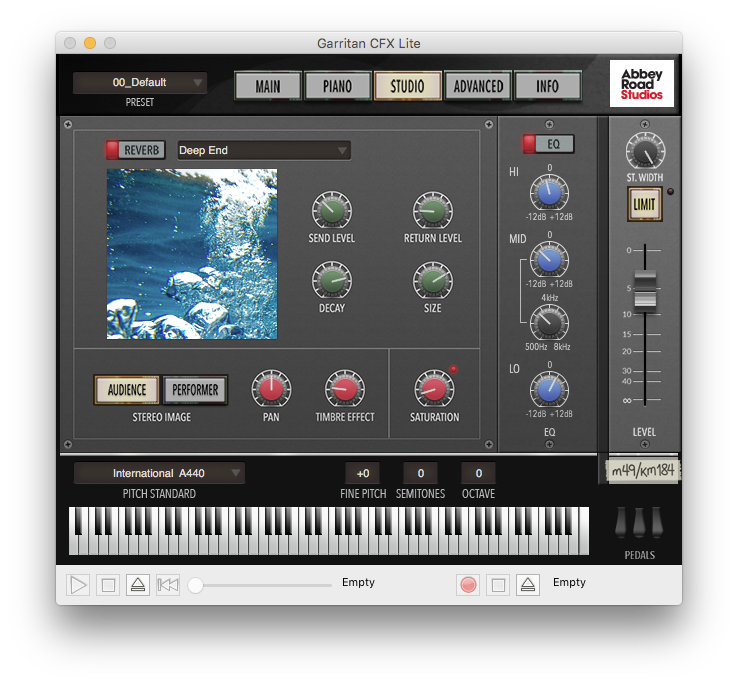Switch to the MAIN tab

tap(268, 86)
